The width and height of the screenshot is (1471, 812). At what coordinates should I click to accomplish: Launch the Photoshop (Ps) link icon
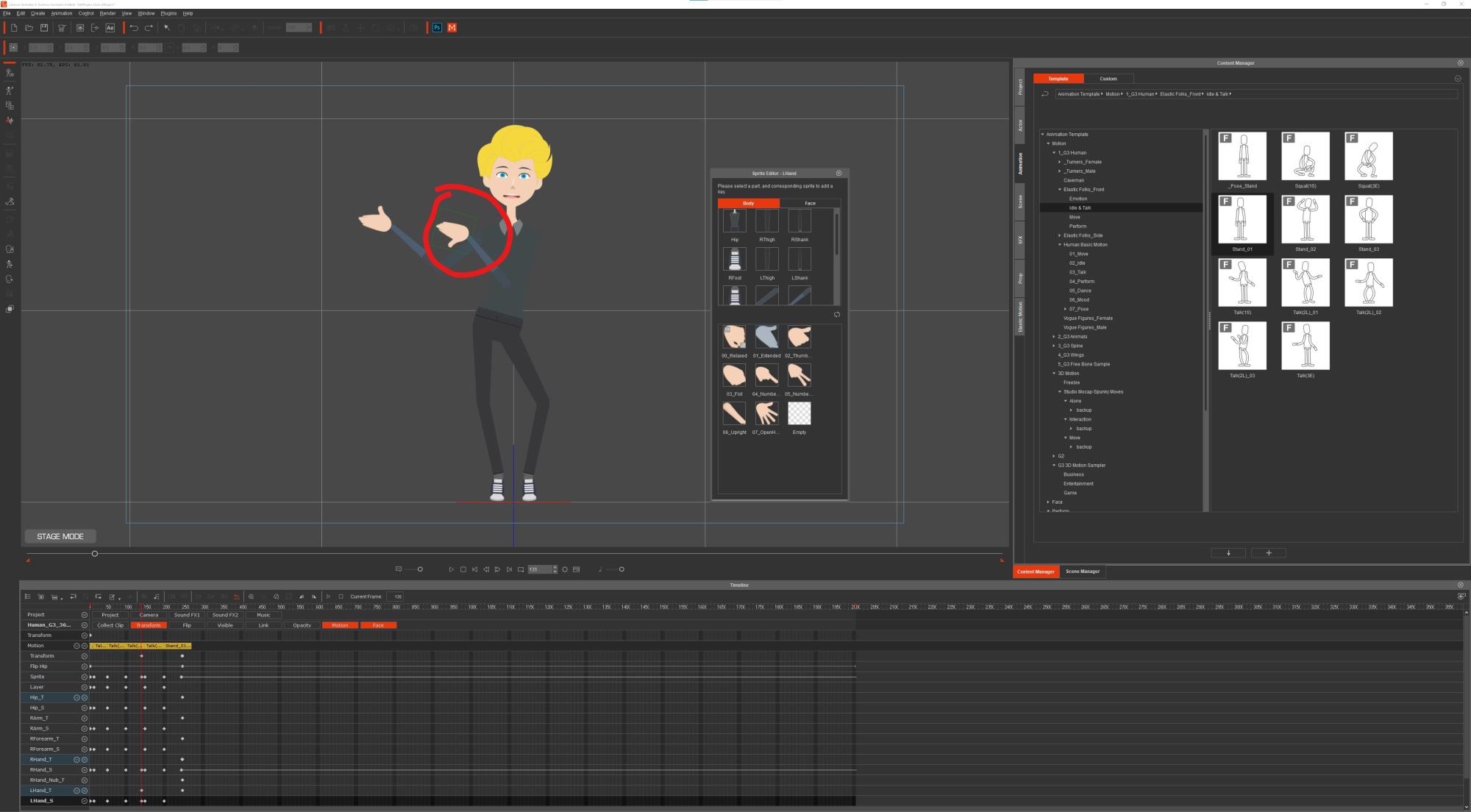tap(437, 28)
